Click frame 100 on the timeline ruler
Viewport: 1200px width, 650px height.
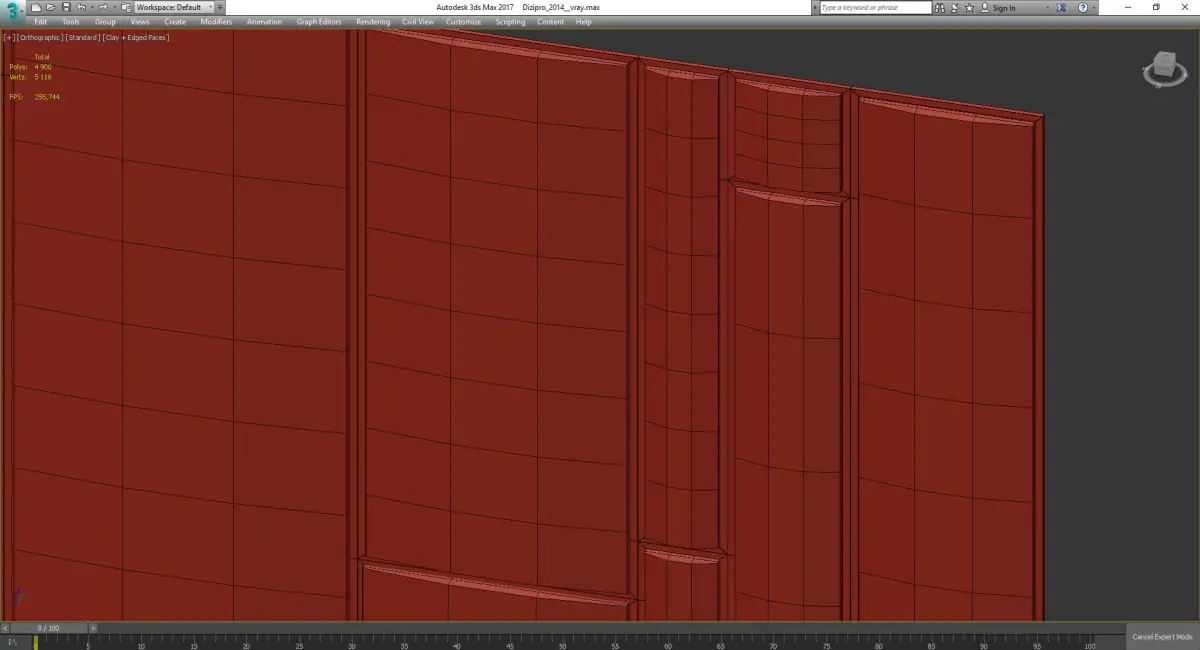[x=1089, y=645]
